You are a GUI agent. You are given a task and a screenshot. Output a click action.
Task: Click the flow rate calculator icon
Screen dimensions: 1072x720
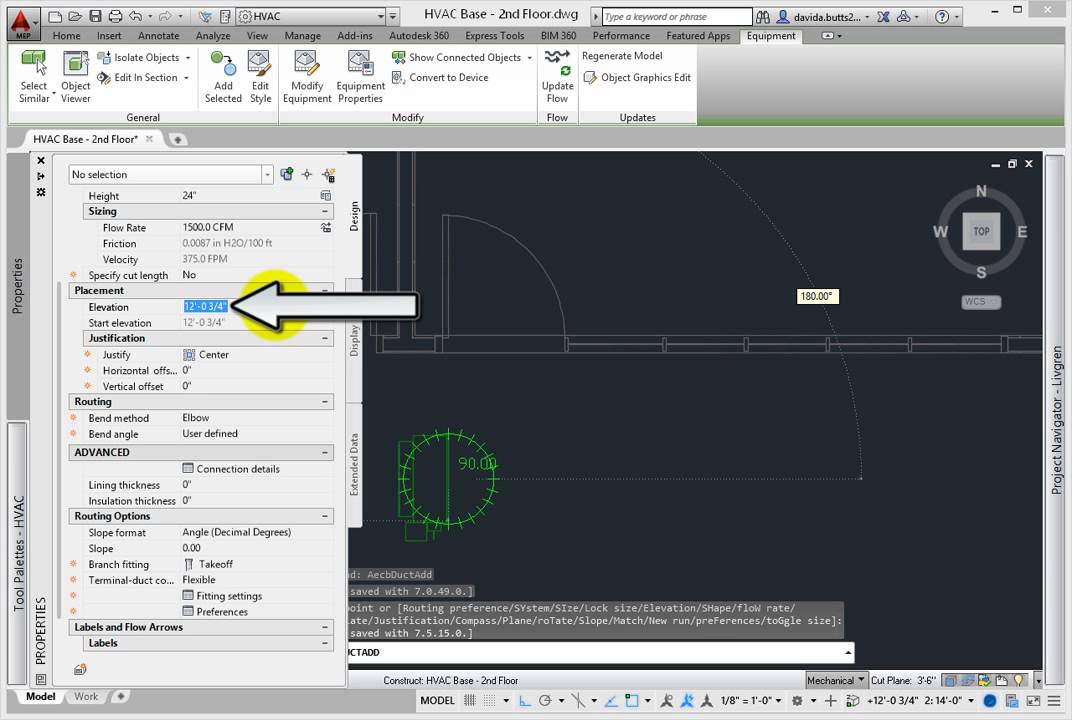326,227
